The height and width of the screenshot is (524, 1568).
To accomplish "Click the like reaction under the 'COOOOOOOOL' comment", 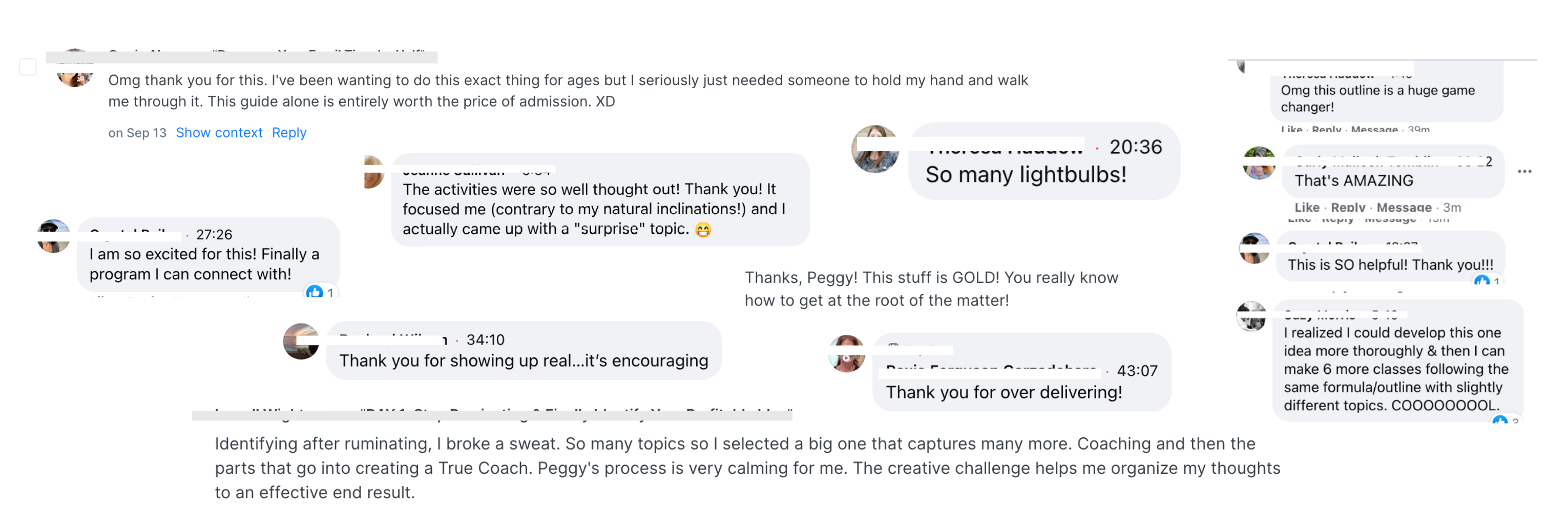I will click(x=1500, y=420).
